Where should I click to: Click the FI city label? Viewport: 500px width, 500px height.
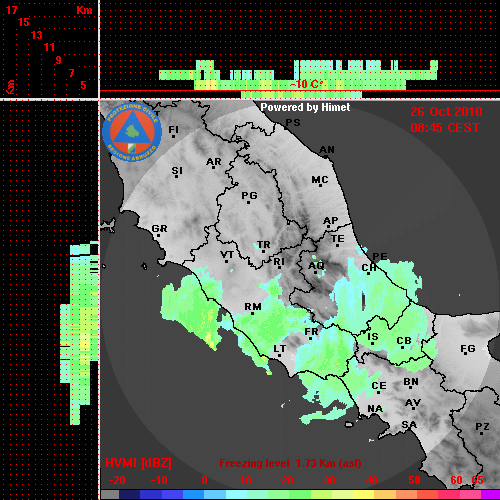click(x=173, y=129)
